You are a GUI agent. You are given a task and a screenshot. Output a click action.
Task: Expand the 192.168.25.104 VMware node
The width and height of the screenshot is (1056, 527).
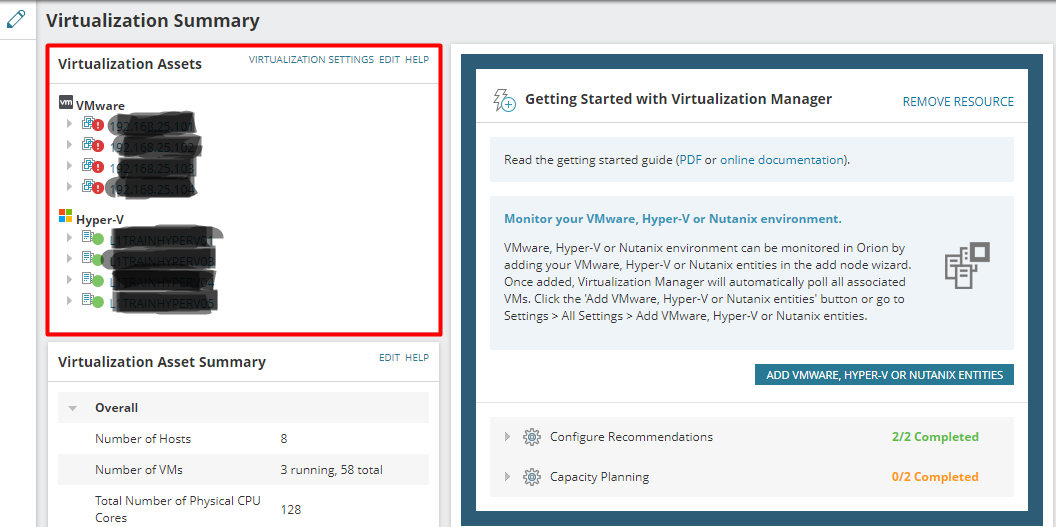(x=69, y=186)
